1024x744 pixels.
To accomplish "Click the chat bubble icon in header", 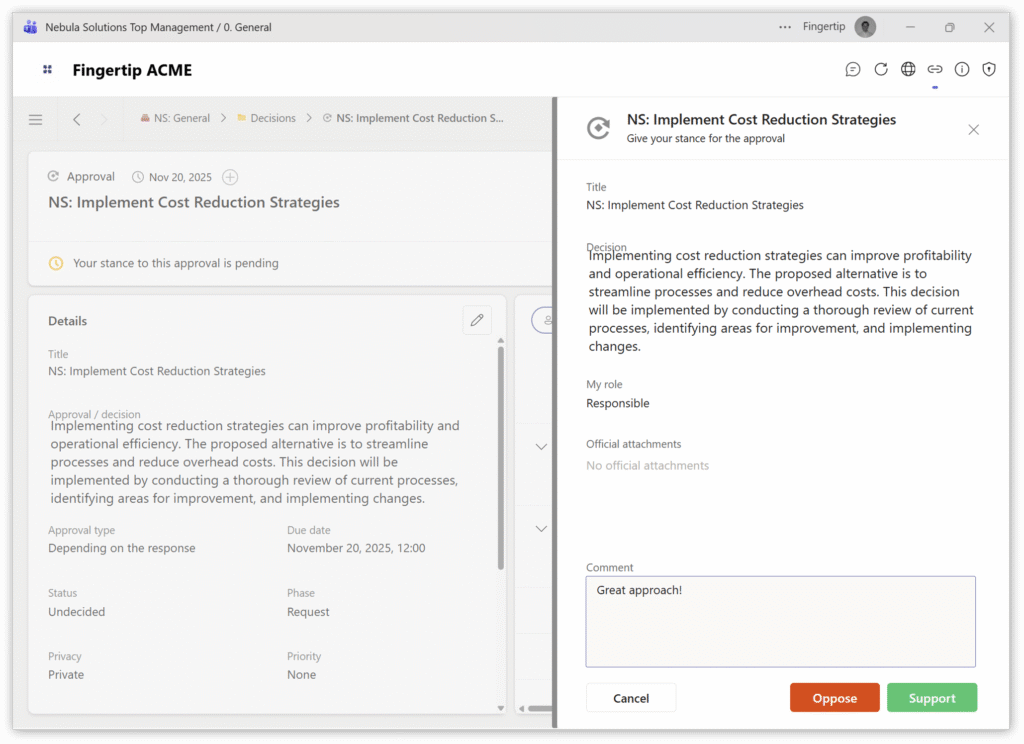I will point(853,69).
